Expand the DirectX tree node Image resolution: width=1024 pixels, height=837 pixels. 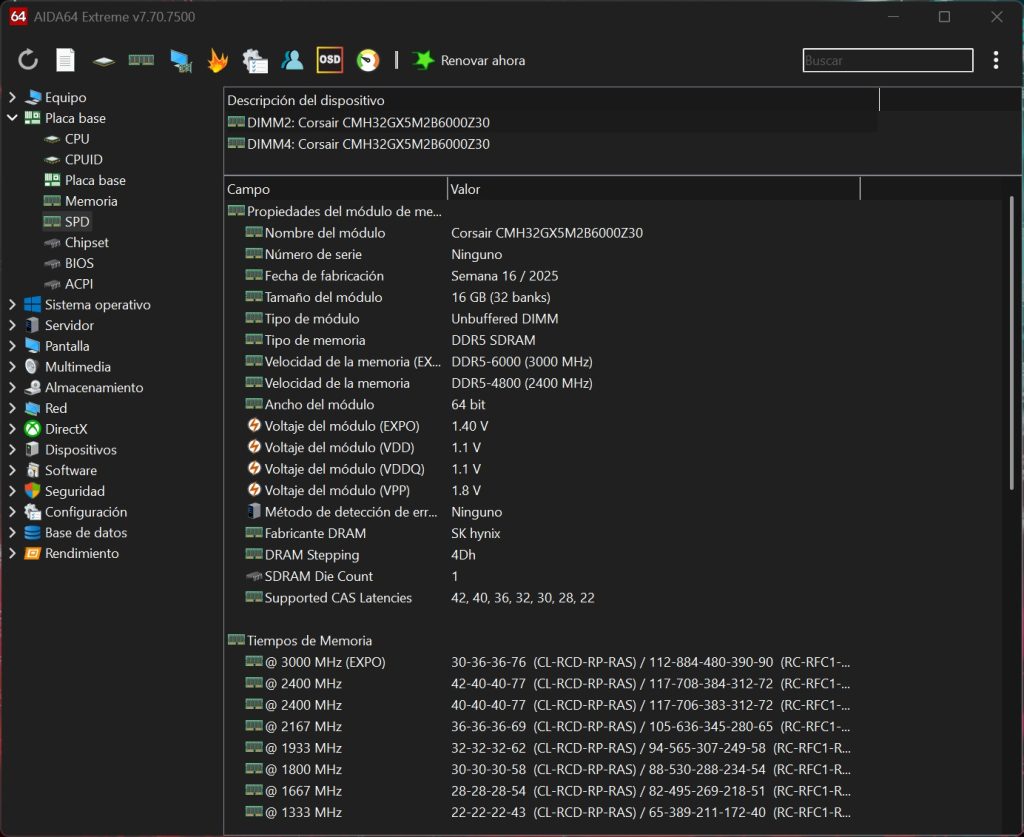click(x=12, y=429)
